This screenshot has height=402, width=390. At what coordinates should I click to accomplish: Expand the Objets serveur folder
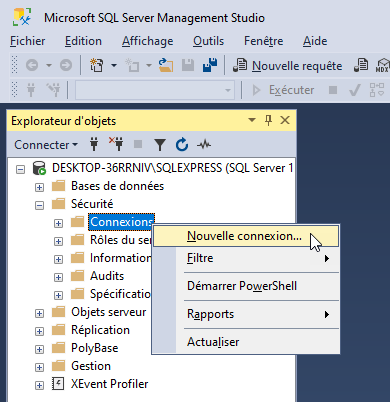(x=39, y=313)
